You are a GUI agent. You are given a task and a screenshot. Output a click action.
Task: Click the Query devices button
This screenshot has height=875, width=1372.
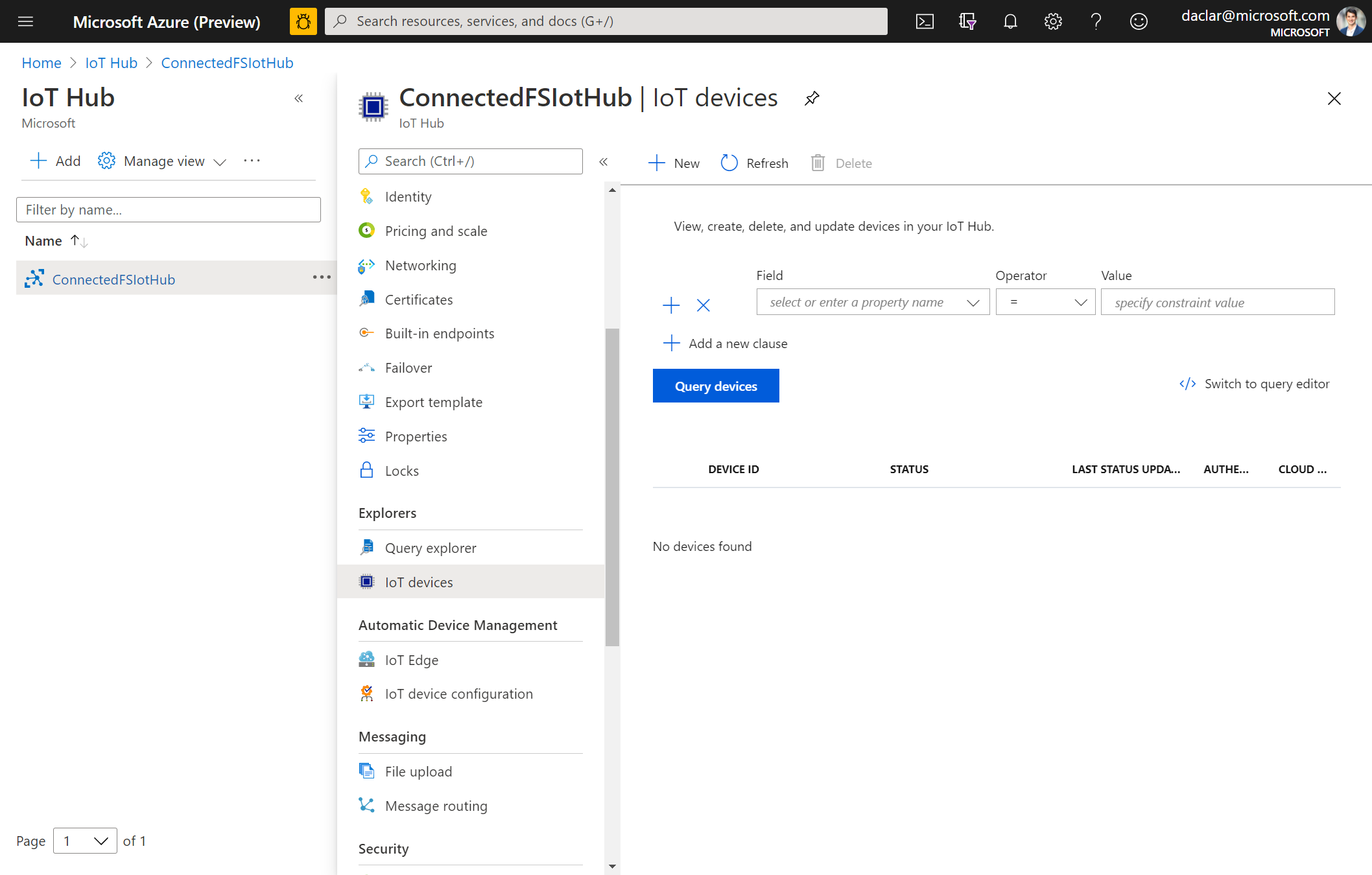[x=716, y=385]
